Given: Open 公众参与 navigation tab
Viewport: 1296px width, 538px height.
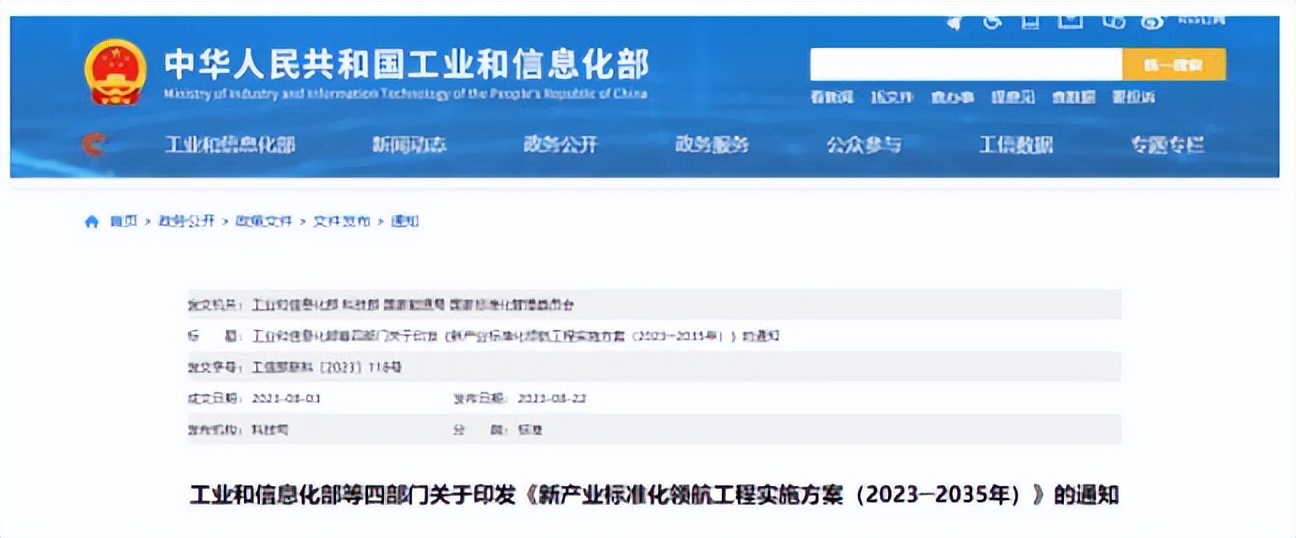Looking at the screenshot, I should [864, 145].
